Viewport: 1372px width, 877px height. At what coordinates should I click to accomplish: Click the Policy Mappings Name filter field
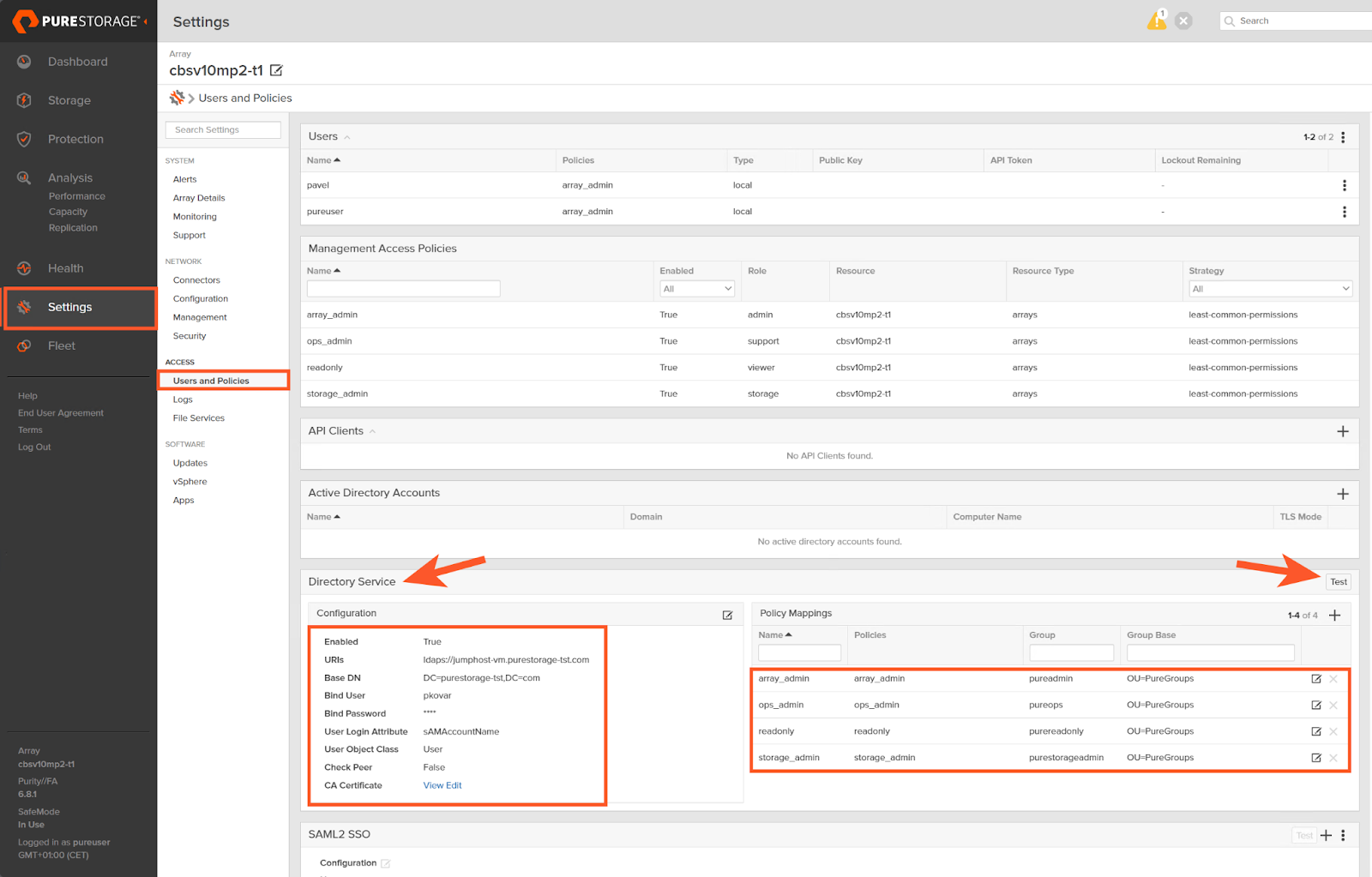(x=799, y=653)
